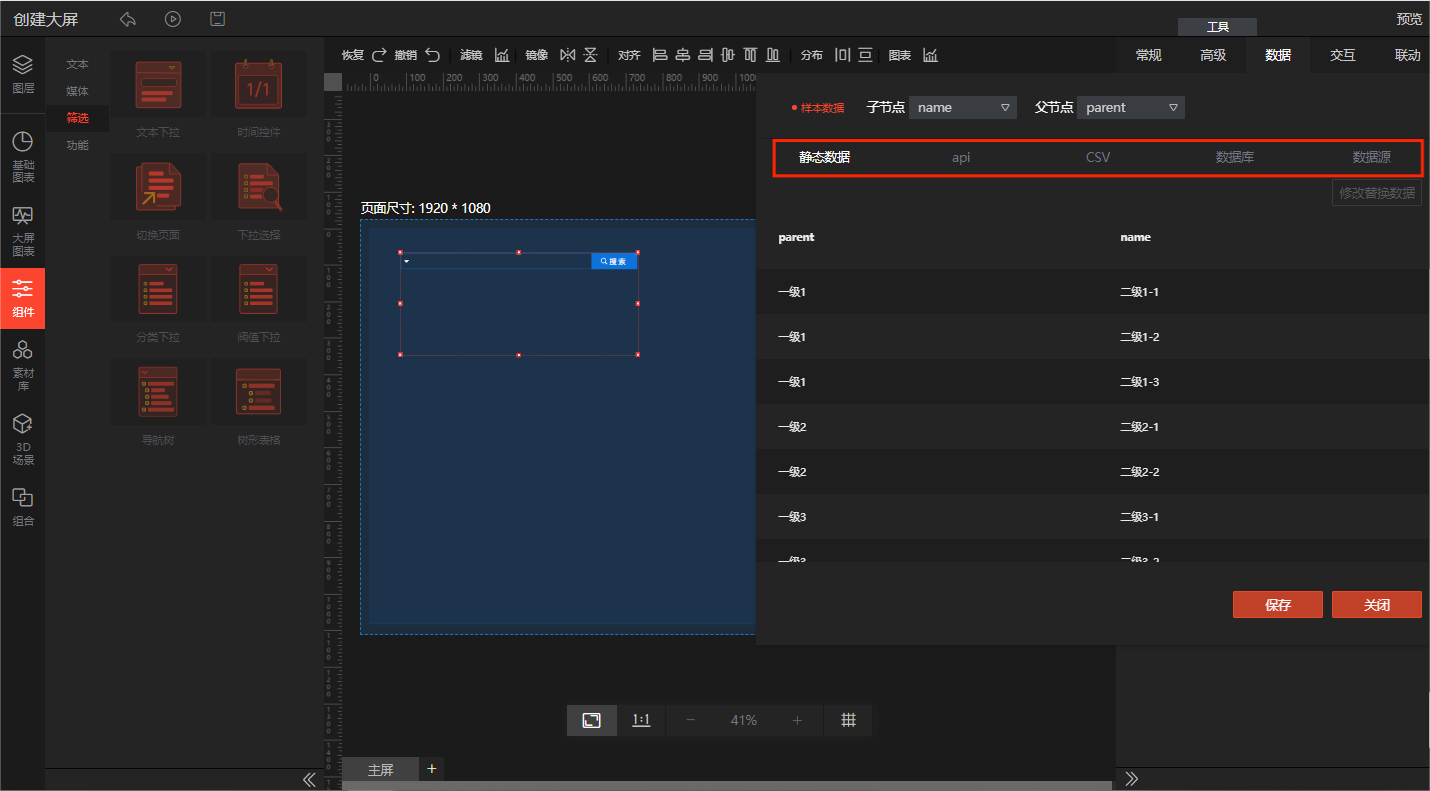Image resolution: width=1430 pixels, height=791 pixels.
Task: Click the 滤镜 filter chart icon
Action: [x=502, y=55]
